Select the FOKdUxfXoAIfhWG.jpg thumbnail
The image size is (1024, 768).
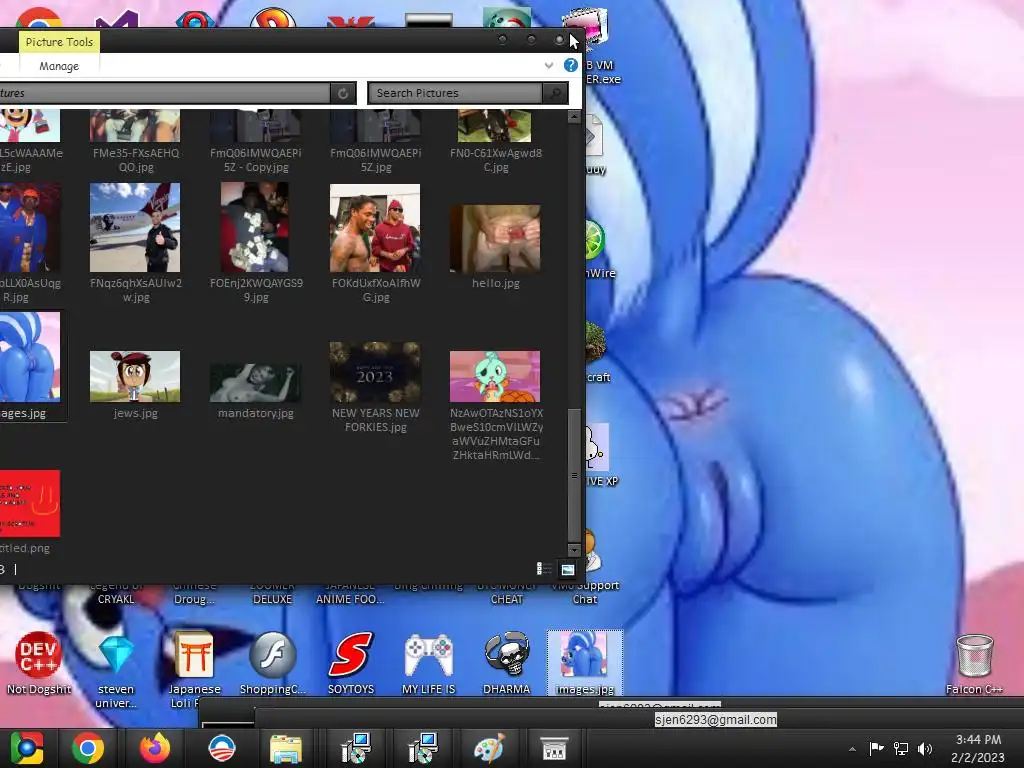[375, 228]
